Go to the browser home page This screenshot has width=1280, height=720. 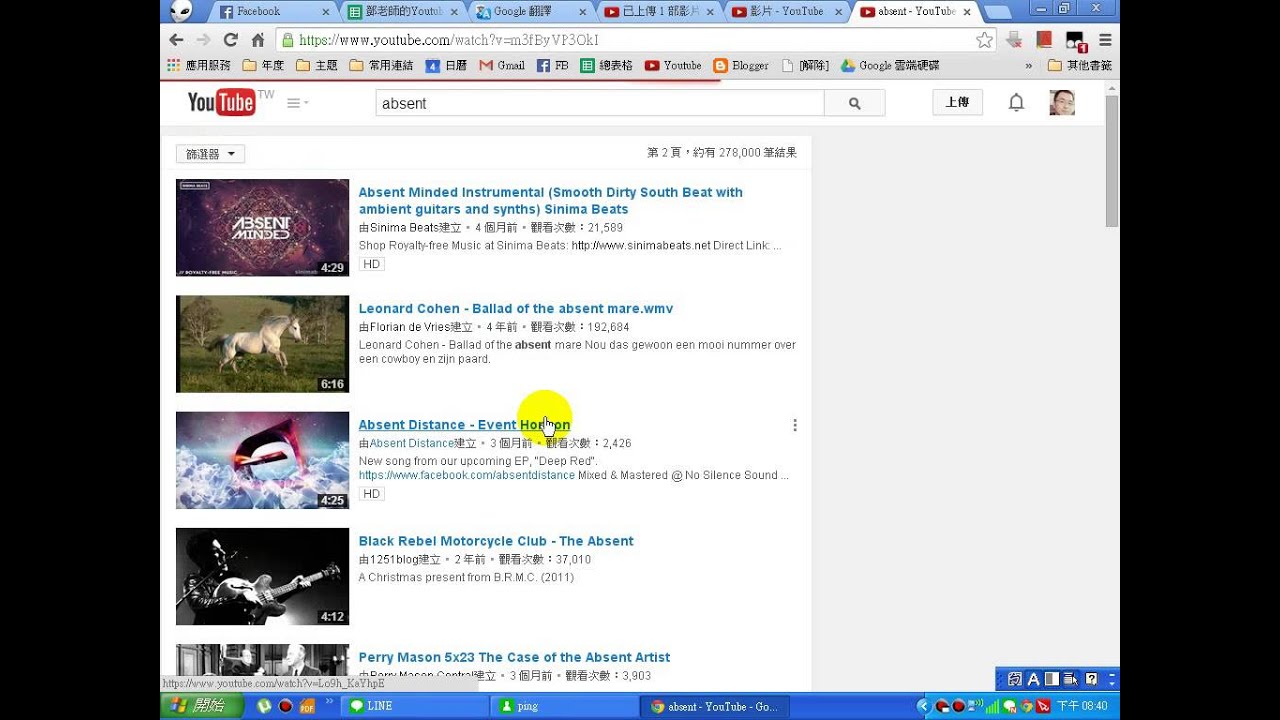tap(258, 40)
